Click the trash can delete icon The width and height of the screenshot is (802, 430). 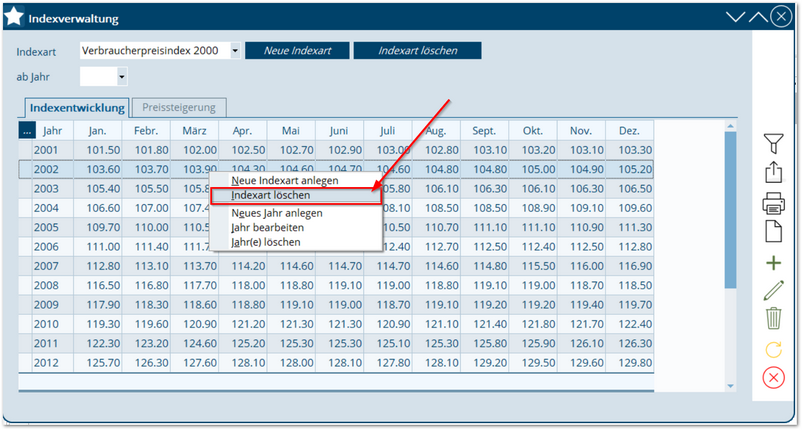tap(773, 318)
